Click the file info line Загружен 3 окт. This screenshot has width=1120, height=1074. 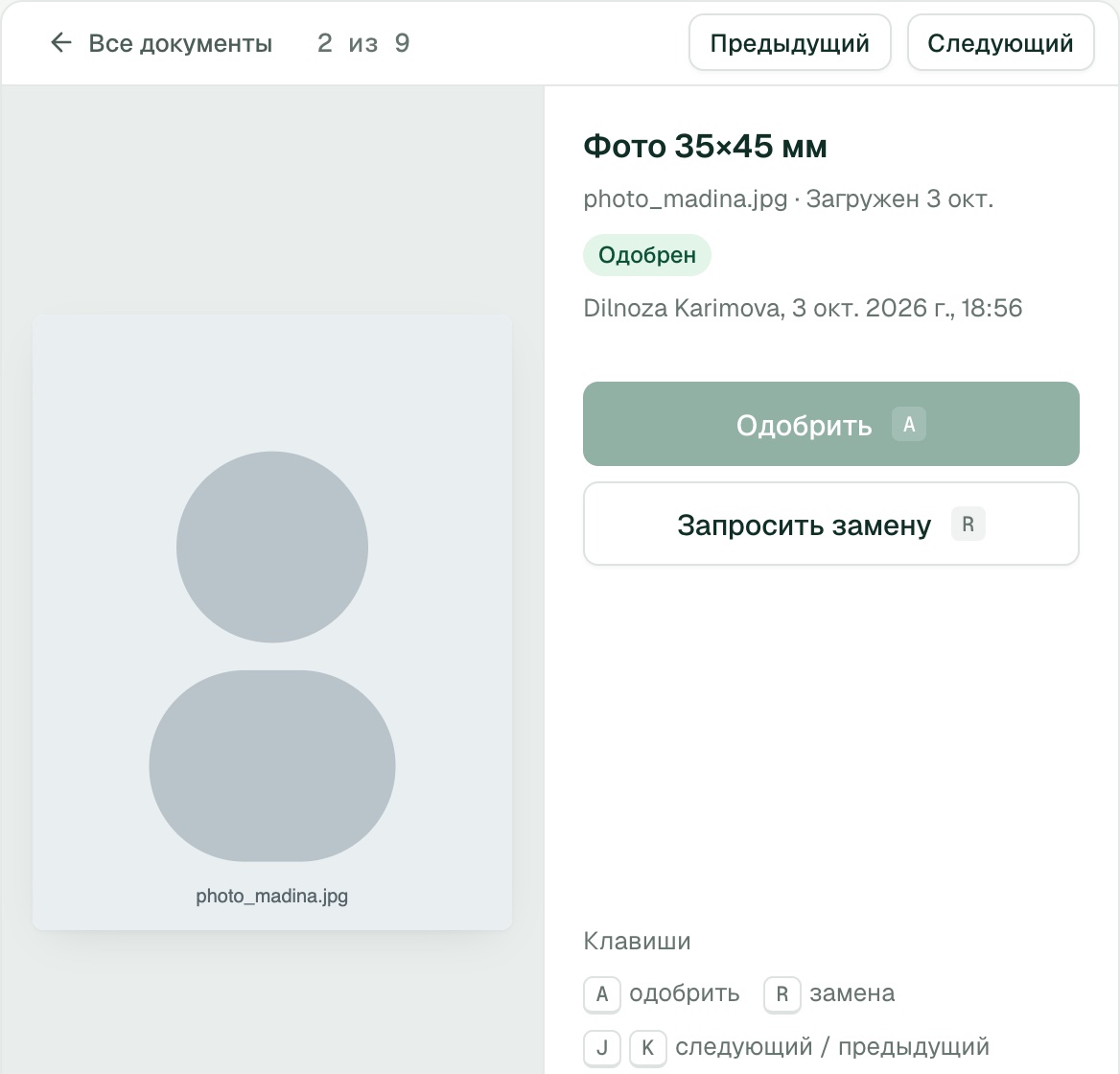coord(788,199)
